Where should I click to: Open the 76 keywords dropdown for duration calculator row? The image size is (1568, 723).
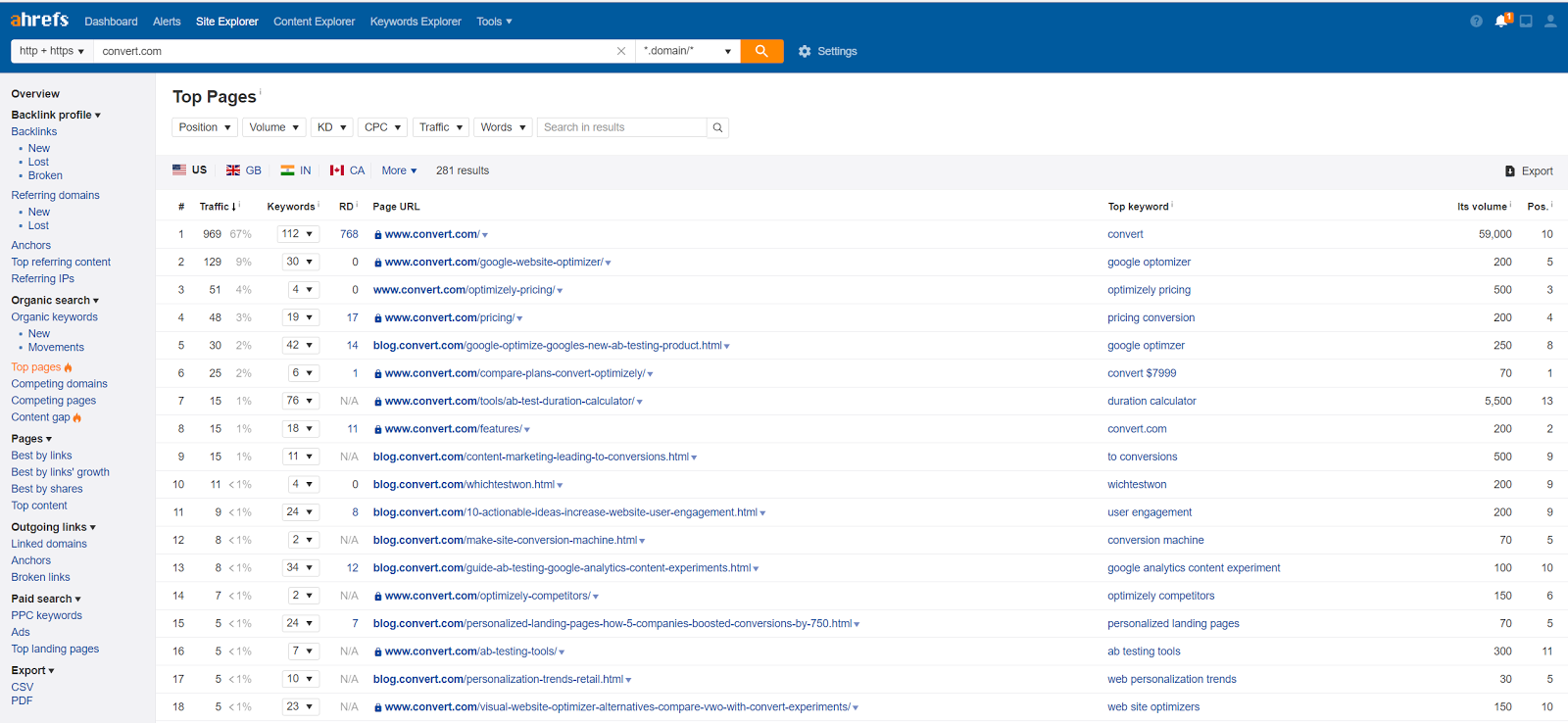pyautogui.click(x=300, y=401)
